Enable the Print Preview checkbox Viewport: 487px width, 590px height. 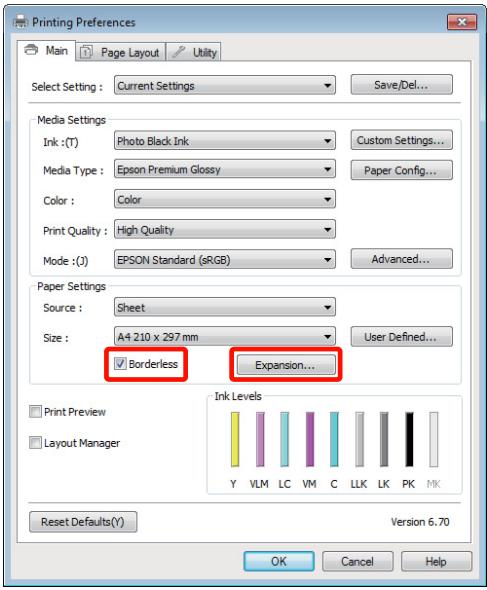pos(35,411)
